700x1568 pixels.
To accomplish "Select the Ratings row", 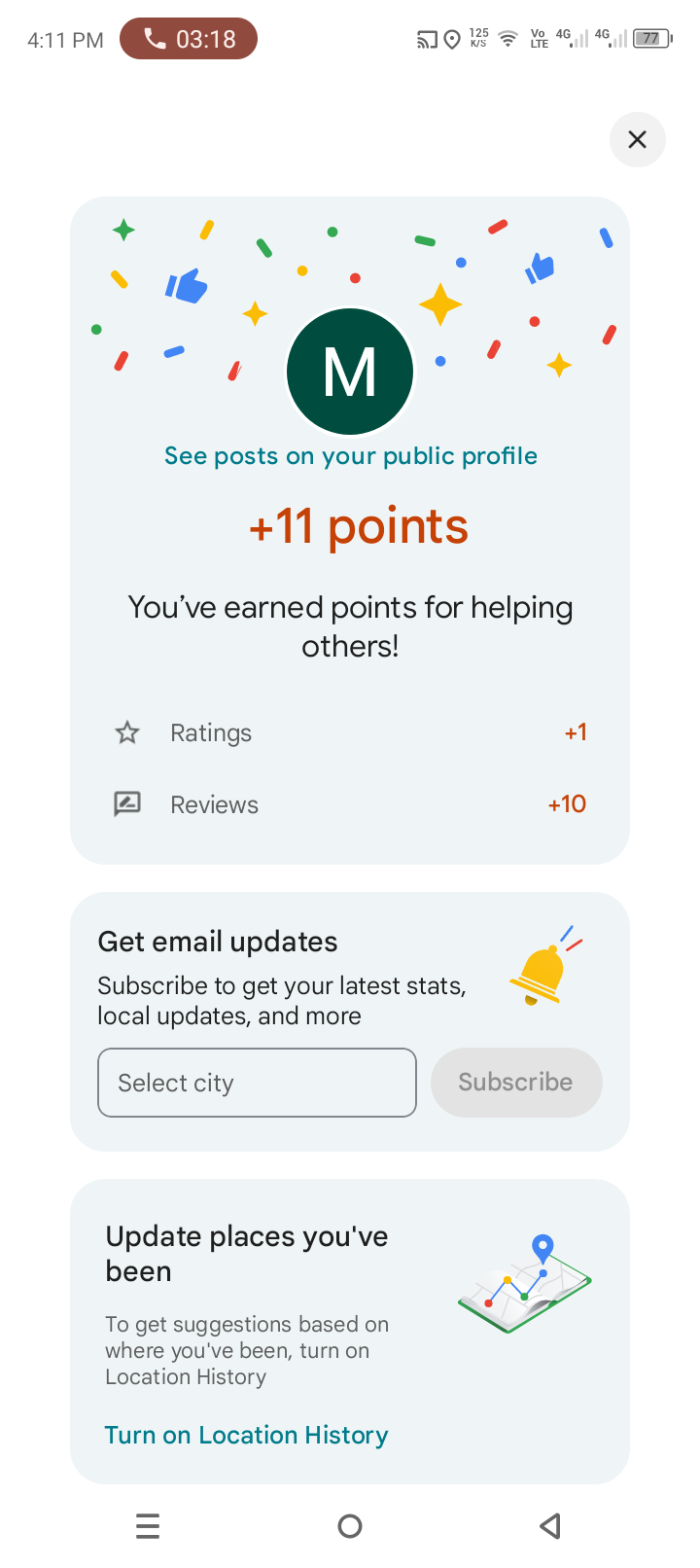I will [x=350, y=732].
